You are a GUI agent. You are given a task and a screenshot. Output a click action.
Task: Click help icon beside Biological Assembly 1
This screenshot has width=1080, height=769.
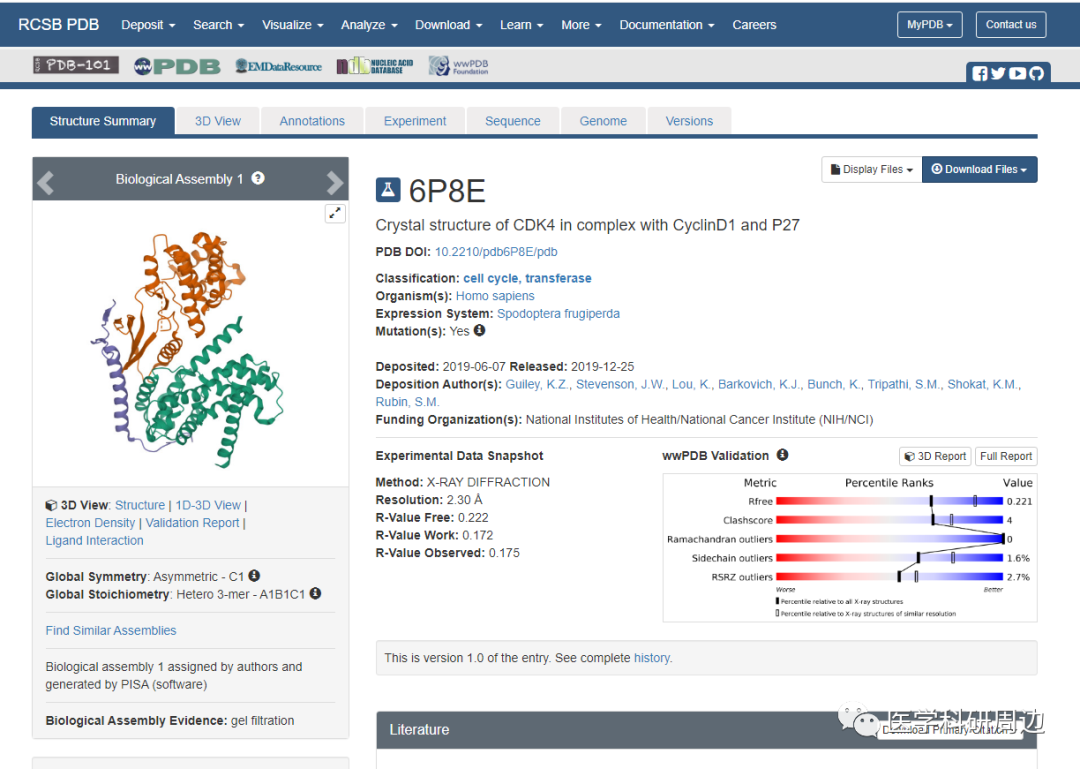coord(258,178)
